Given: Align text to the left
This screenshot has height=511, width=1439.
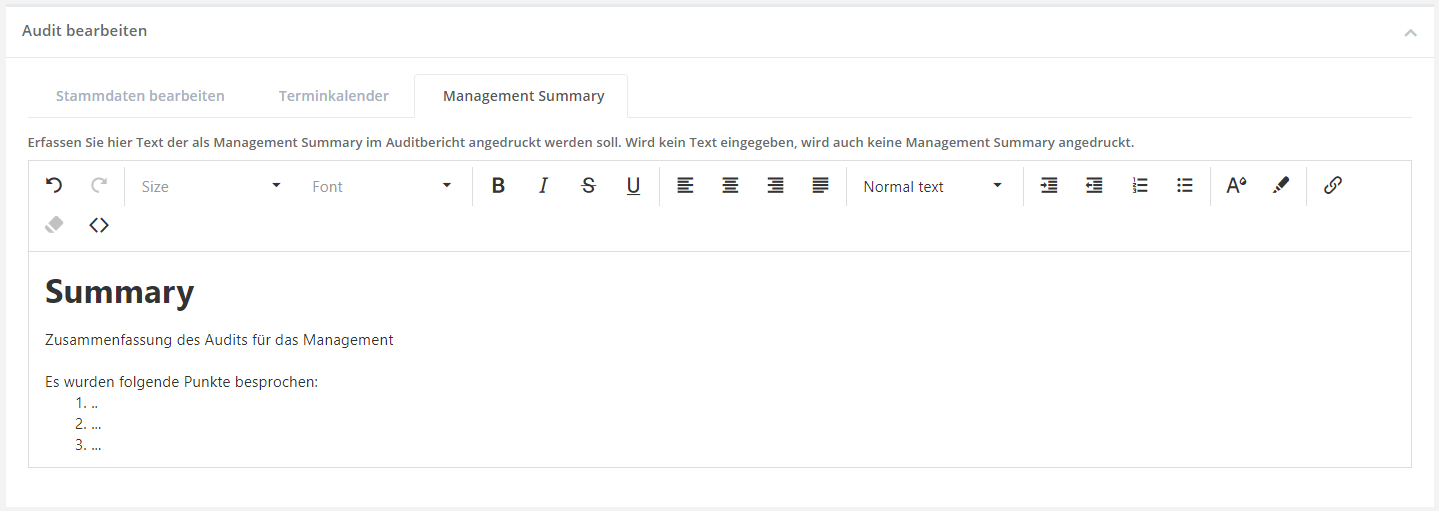Looking at the screenshot, I should click(x=685, y=186).
